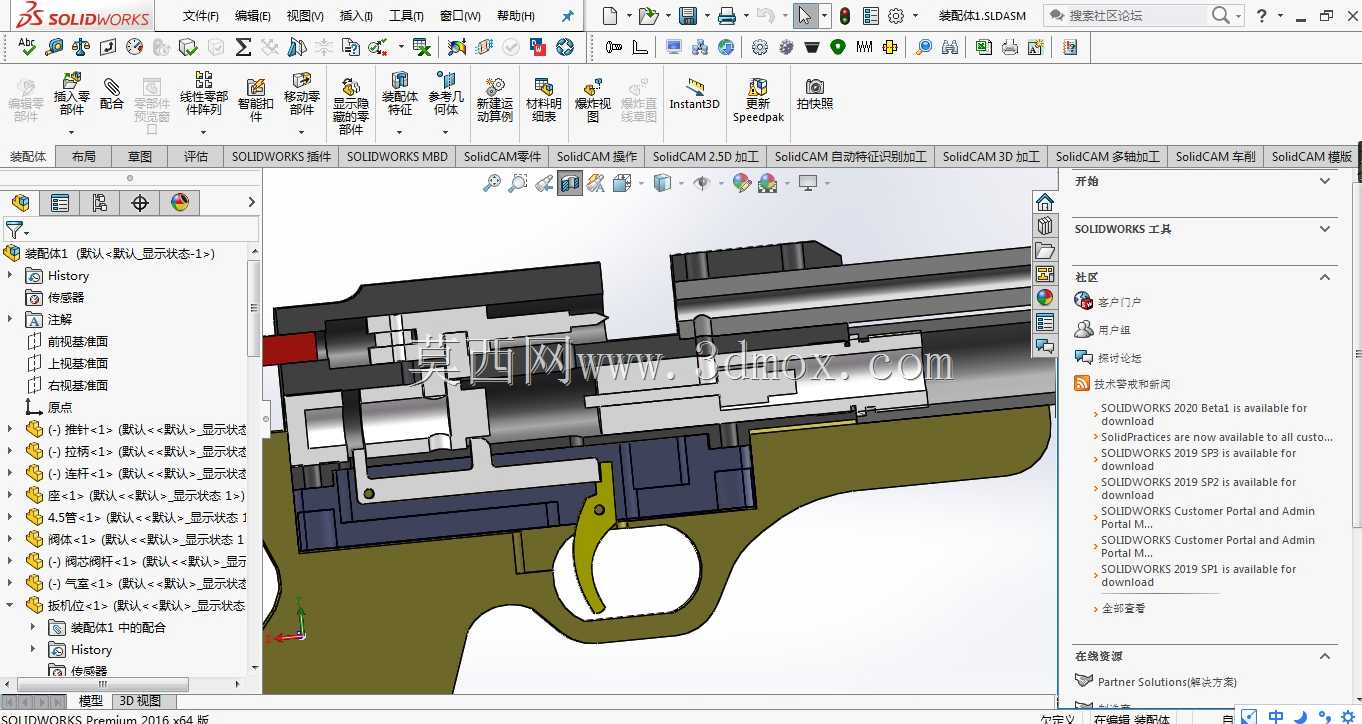Expand the 4.5管<1> component
This screenshot has width=1362, height=724.
11,517
